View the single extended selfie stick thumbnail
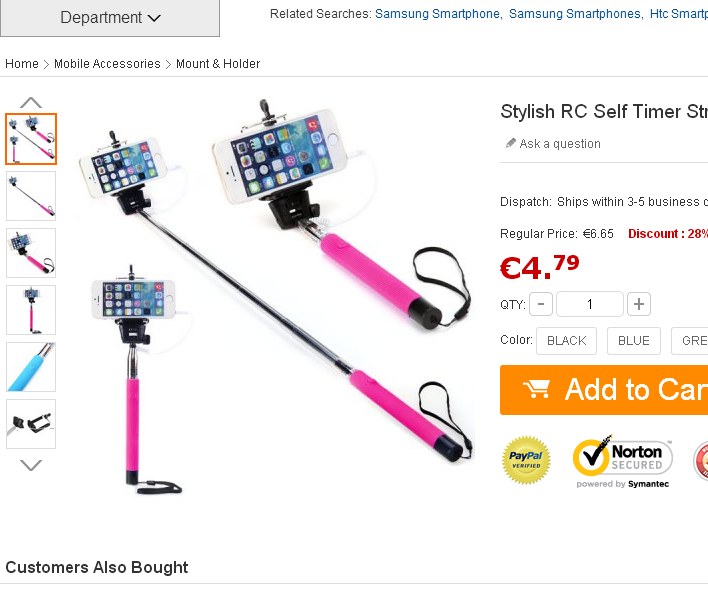Image resolution: width=708 pixels, height=610 pixels. tap(31, 196)
